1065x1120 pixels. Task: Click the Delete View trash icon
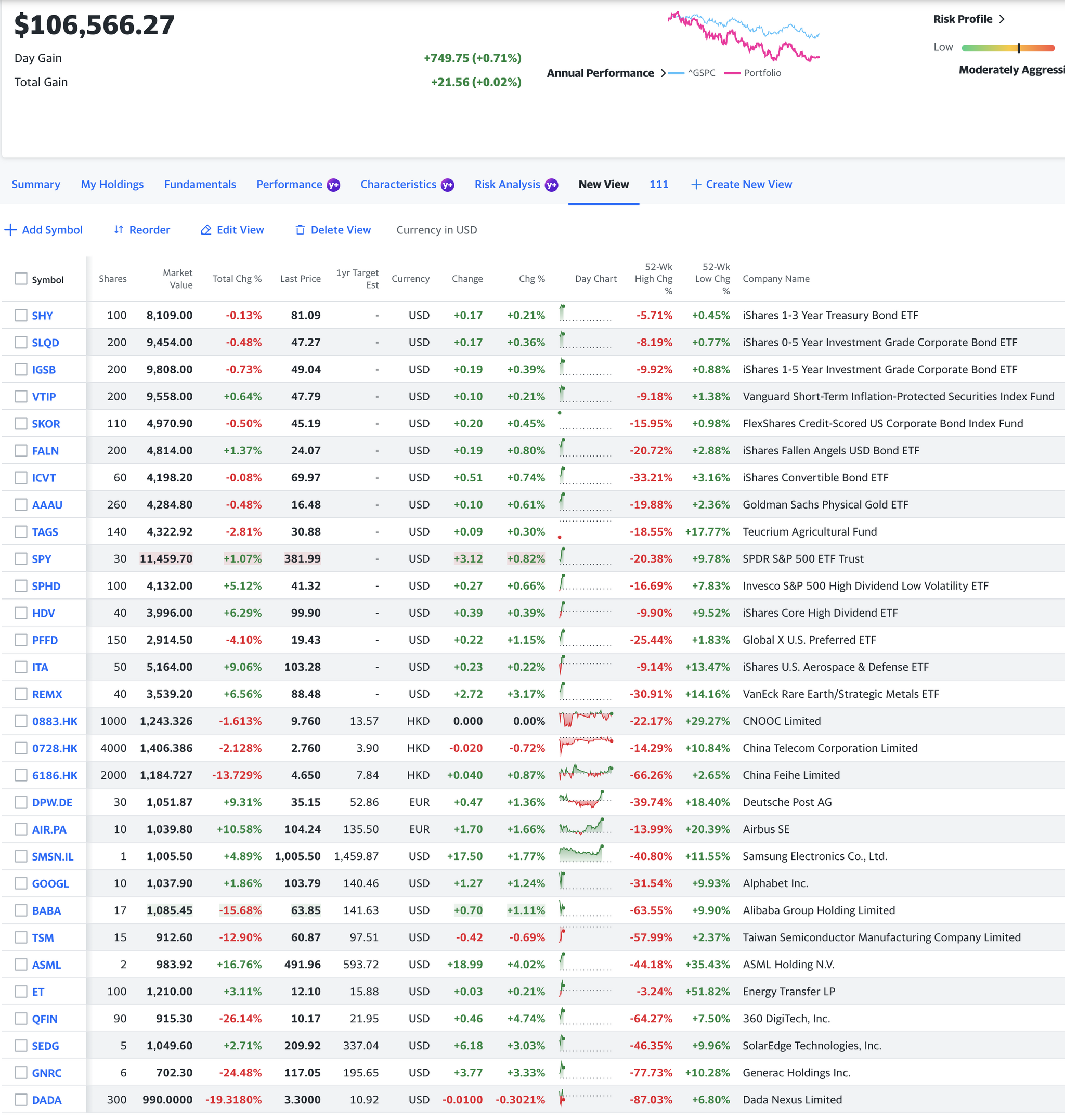pyautogui.click(x=301, y=230)
